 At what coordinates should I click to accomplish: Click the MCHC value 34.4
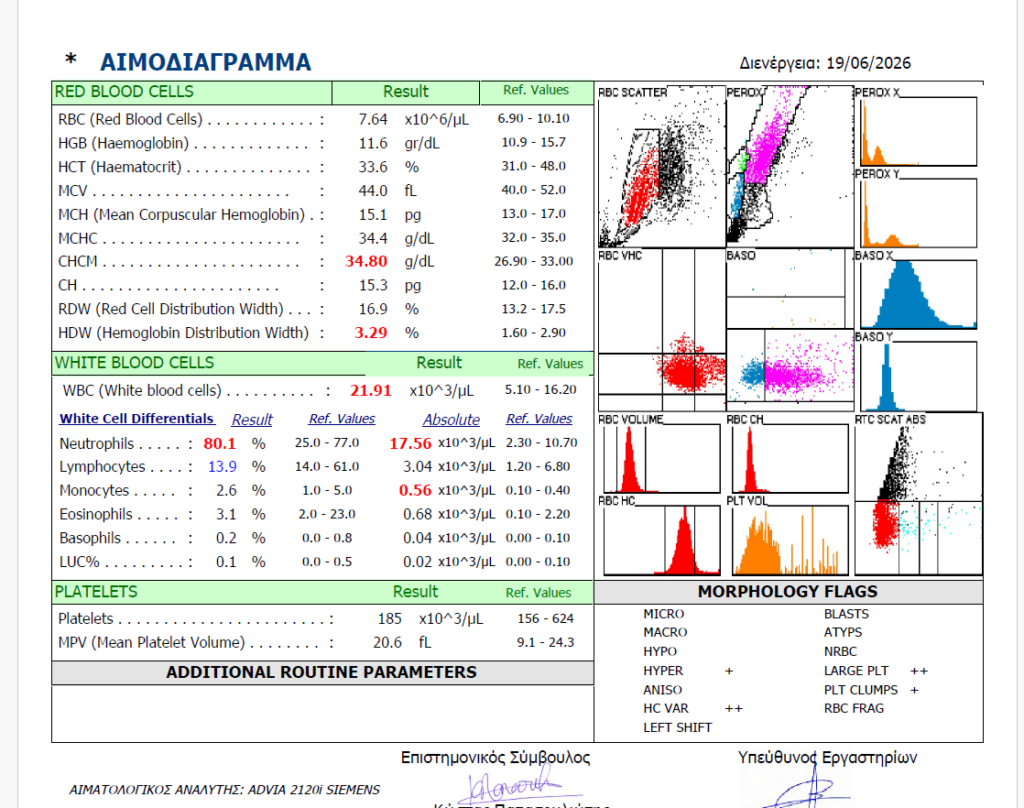tap(373, 238)
